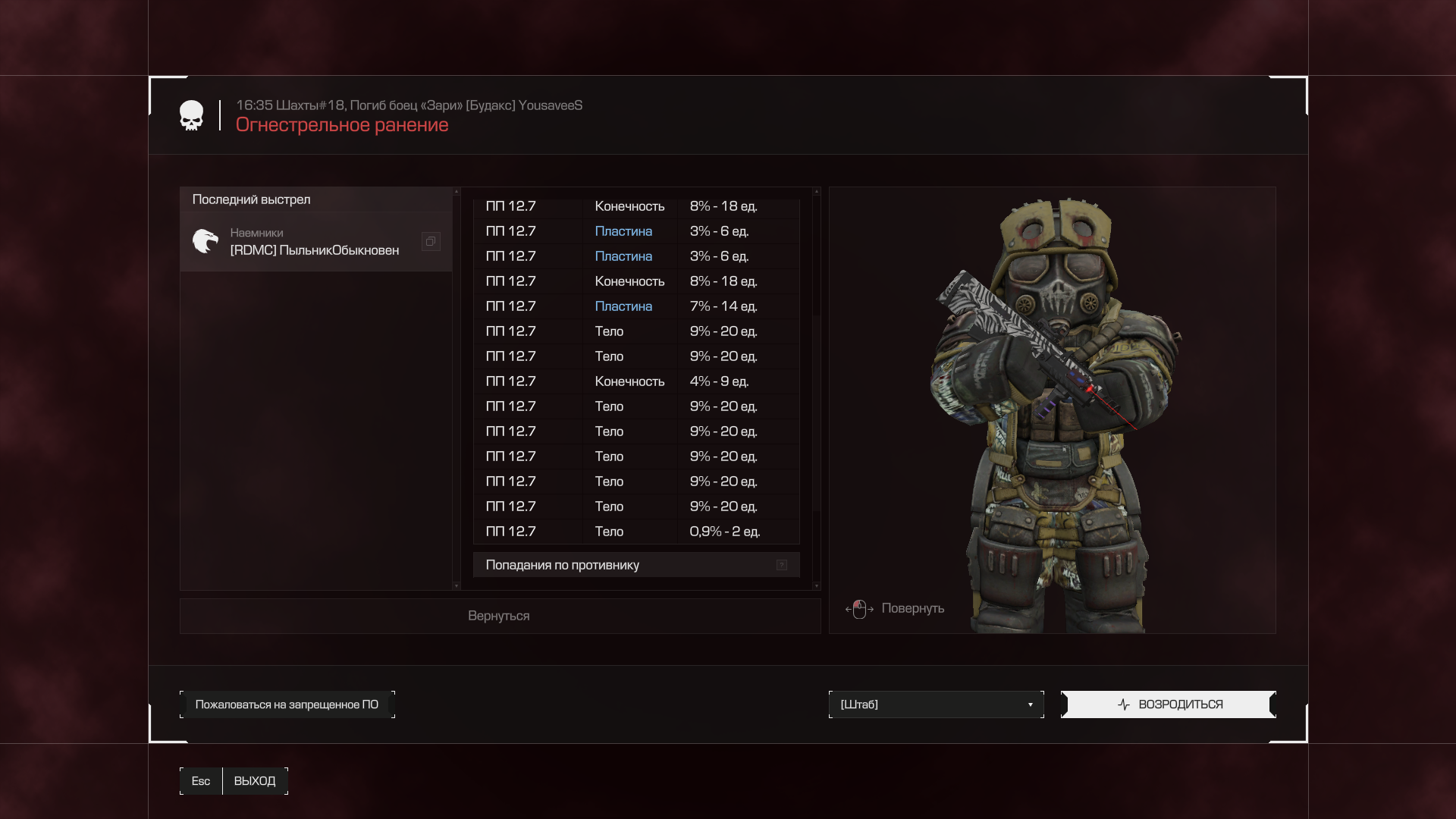This screenshot has width=1456, height=819.
Task: Click the mouse rotate icon near 'Повернуть'
Action: click(859, 609)
